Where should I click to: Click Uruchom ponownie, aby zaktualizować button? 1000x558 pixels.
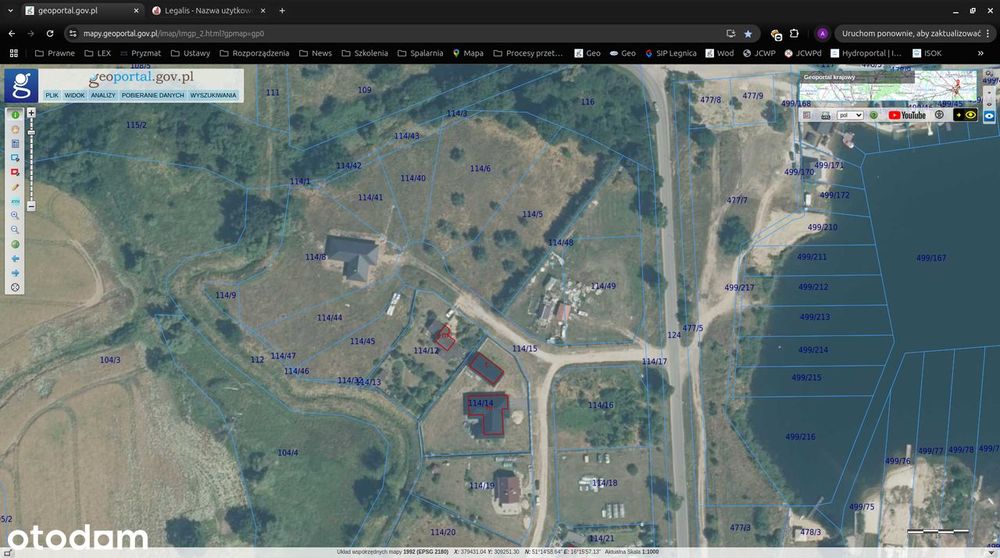click(x=916, y=33)
